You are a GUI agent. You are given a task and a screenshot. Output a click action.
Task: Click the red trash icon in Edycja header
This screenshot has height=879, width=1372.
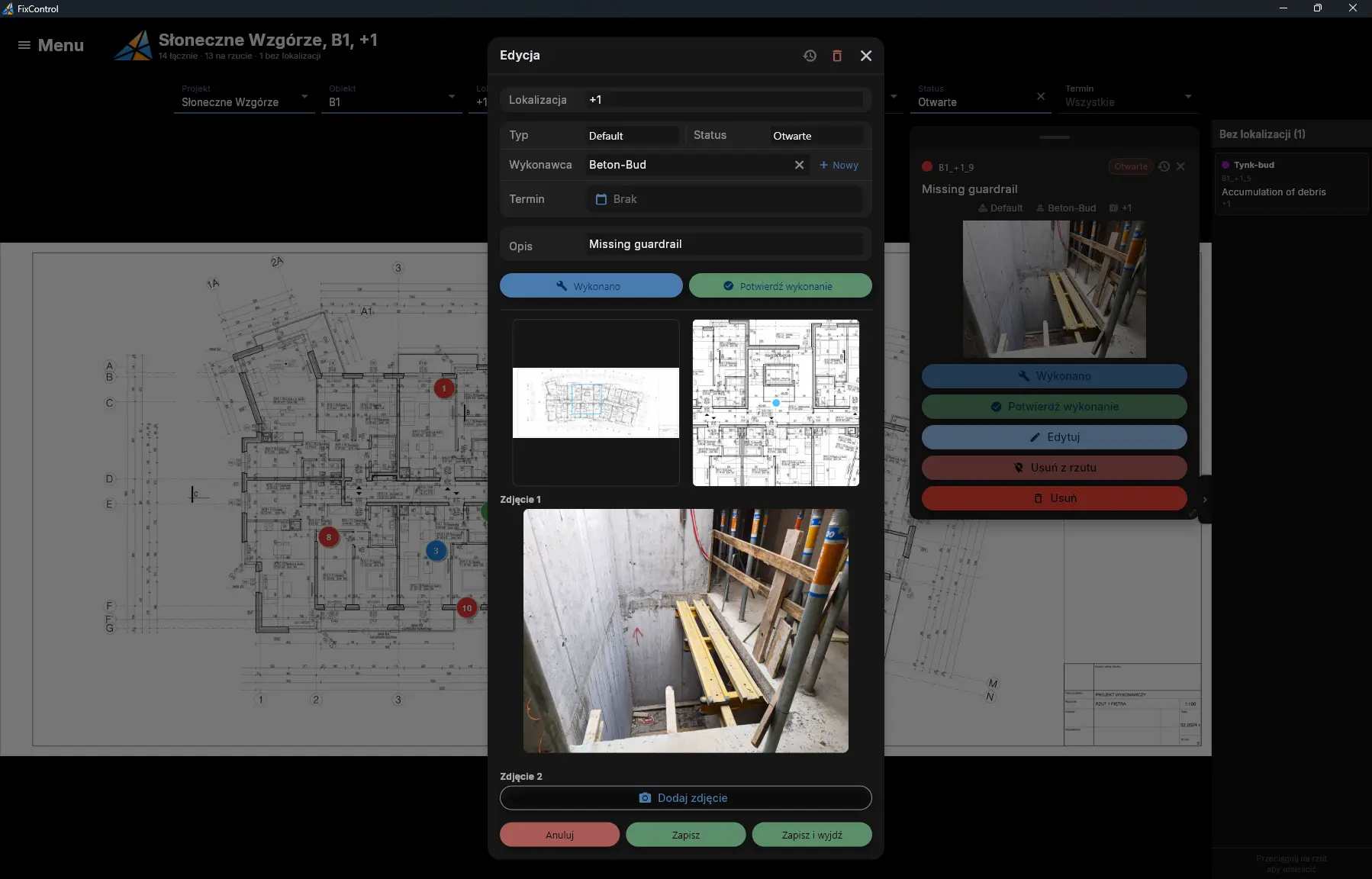click(x=837, y=56)
